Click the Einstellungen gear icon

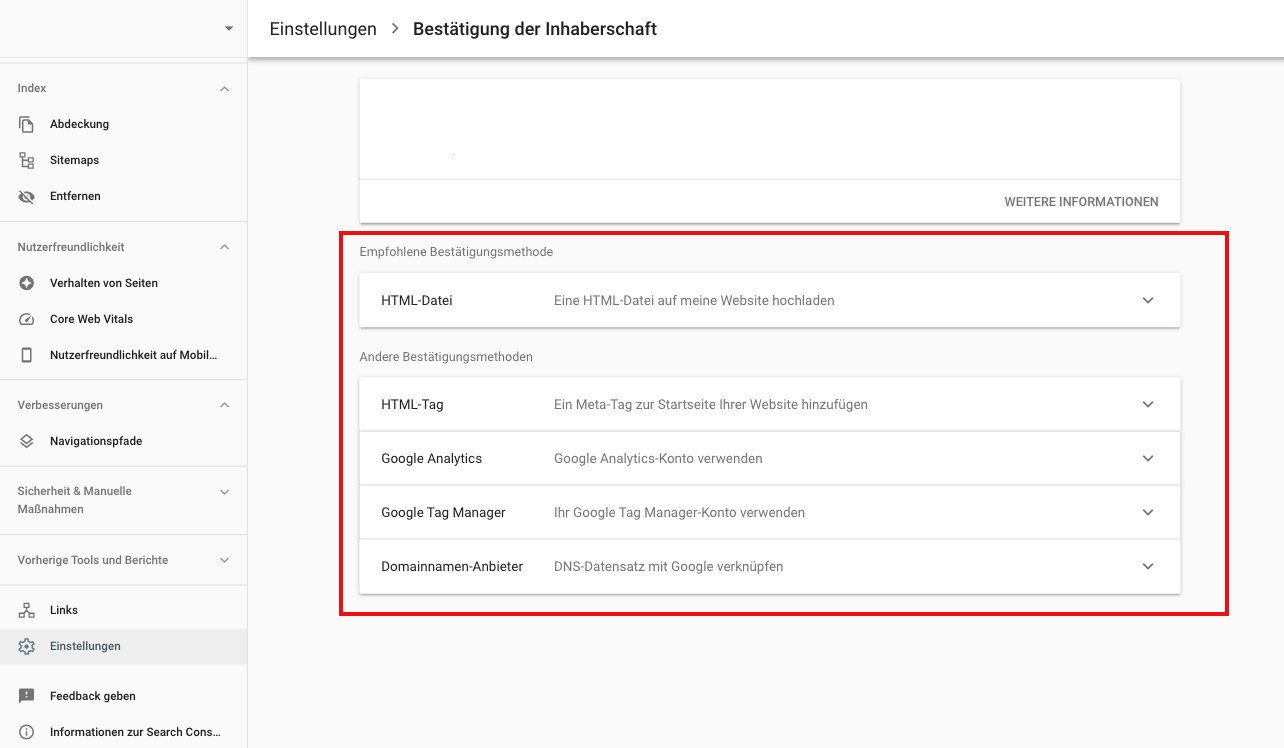(27, 646)
